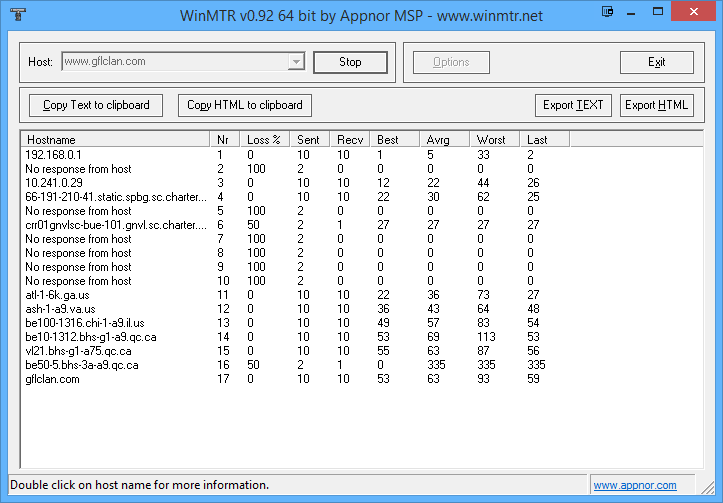
Task: Open the www.appnor.com link
Action: [634, 486]
